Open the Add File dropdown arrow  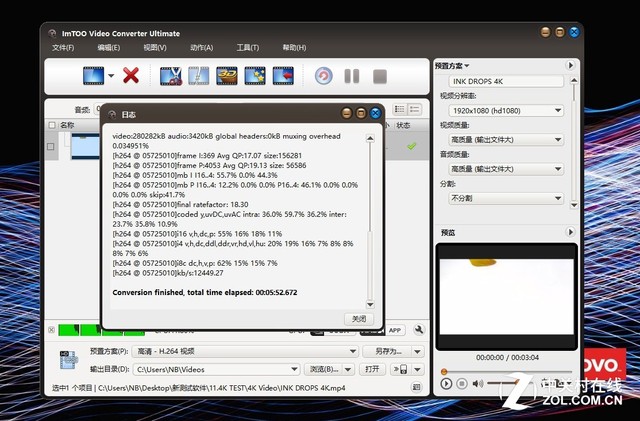click(x=111, y=76)
